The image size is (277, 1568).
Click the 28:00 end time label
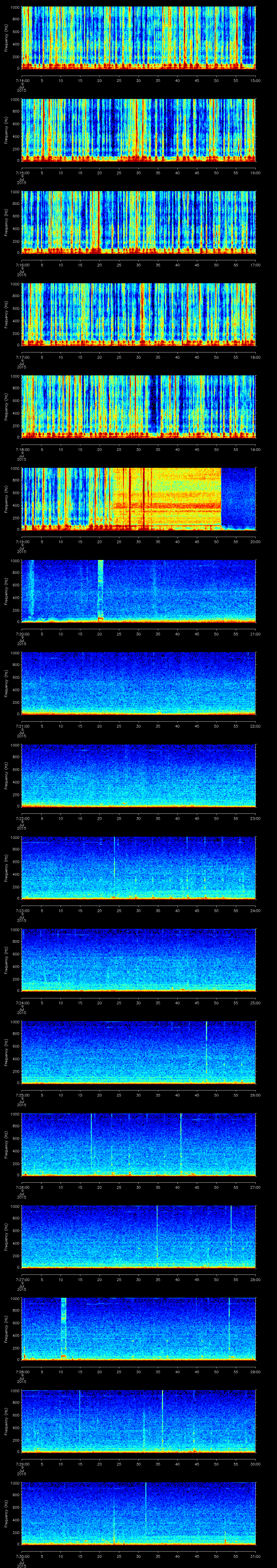click(x=255, y=1279)
